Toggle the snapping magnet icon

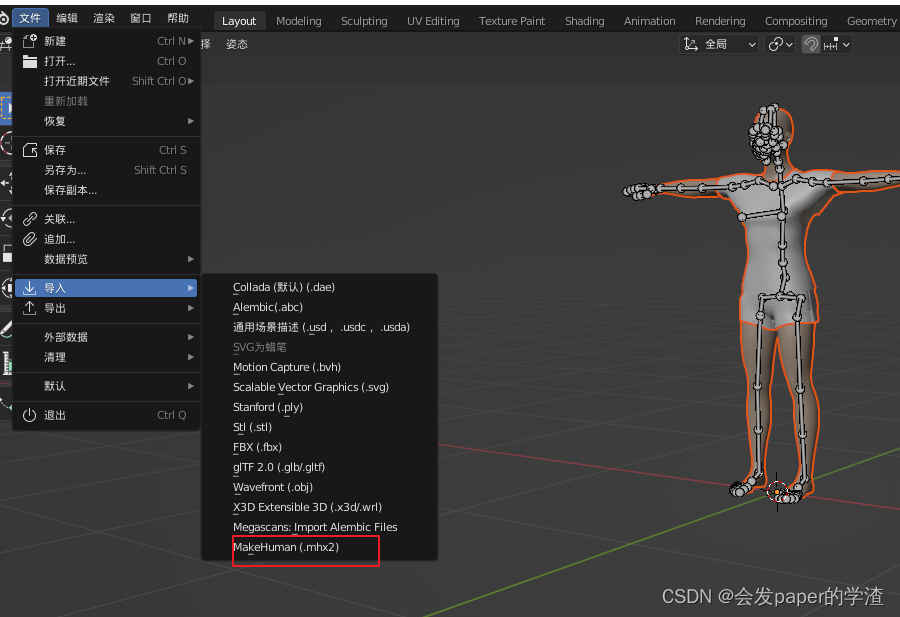click(810, 44)
